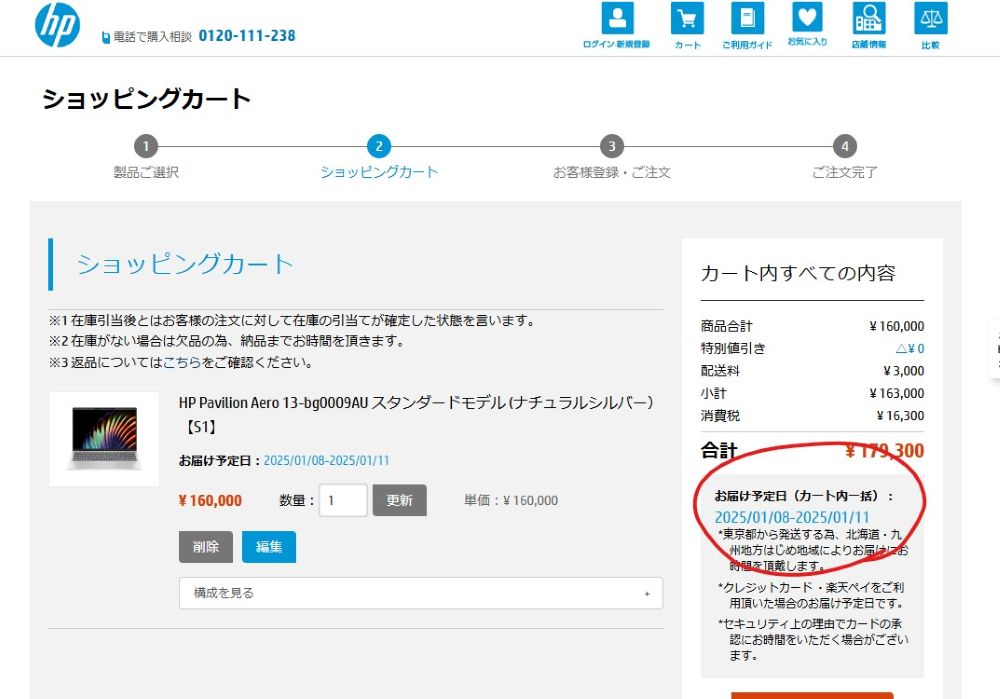Viewport: 1000px width, 699px height.
Task: Edit item with 編集 button
Action: [x=268, y=547]
